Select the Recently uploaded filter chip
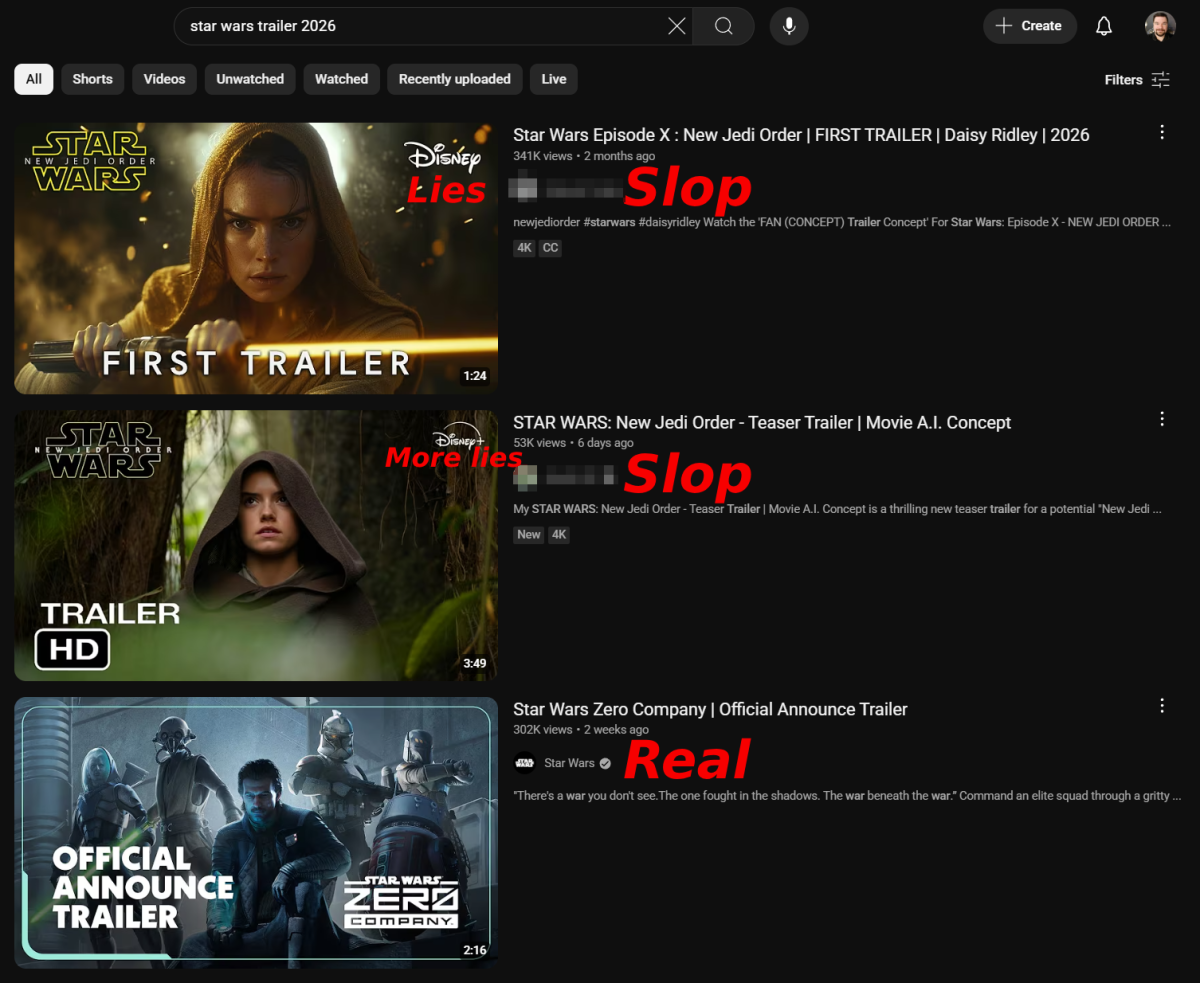1200x983 pixels. (x=455, y=79)
